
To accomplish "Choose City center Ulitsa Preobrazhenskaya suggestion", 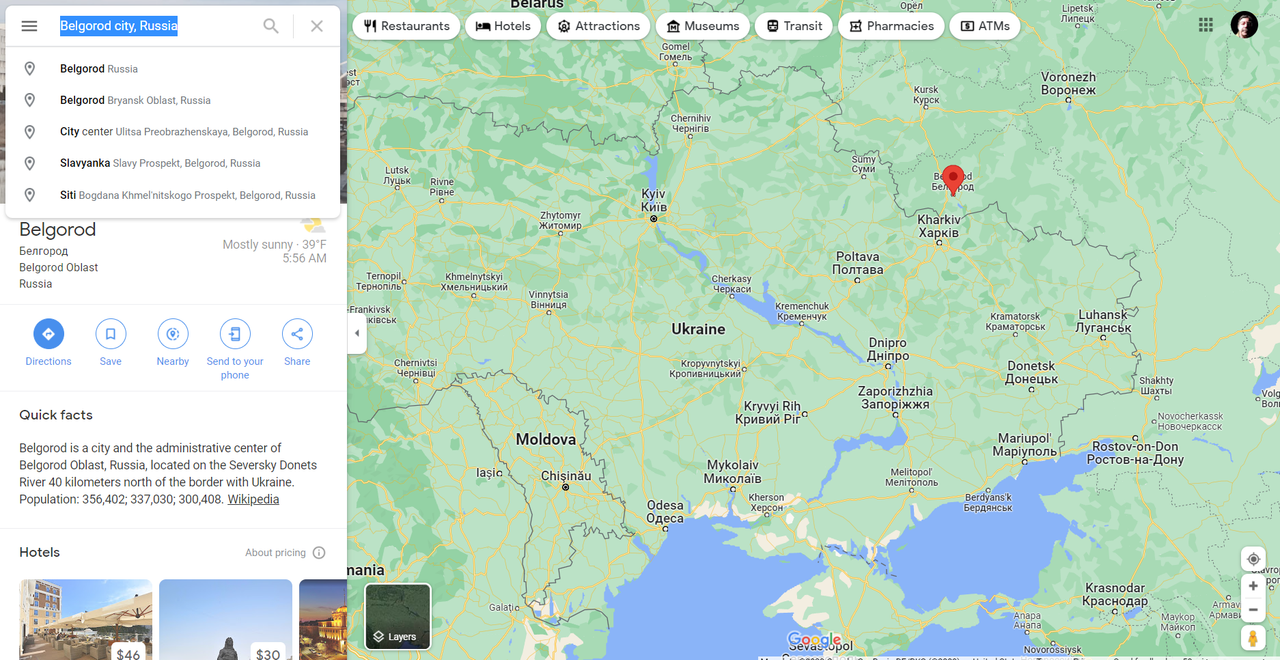I will point(173,132).
